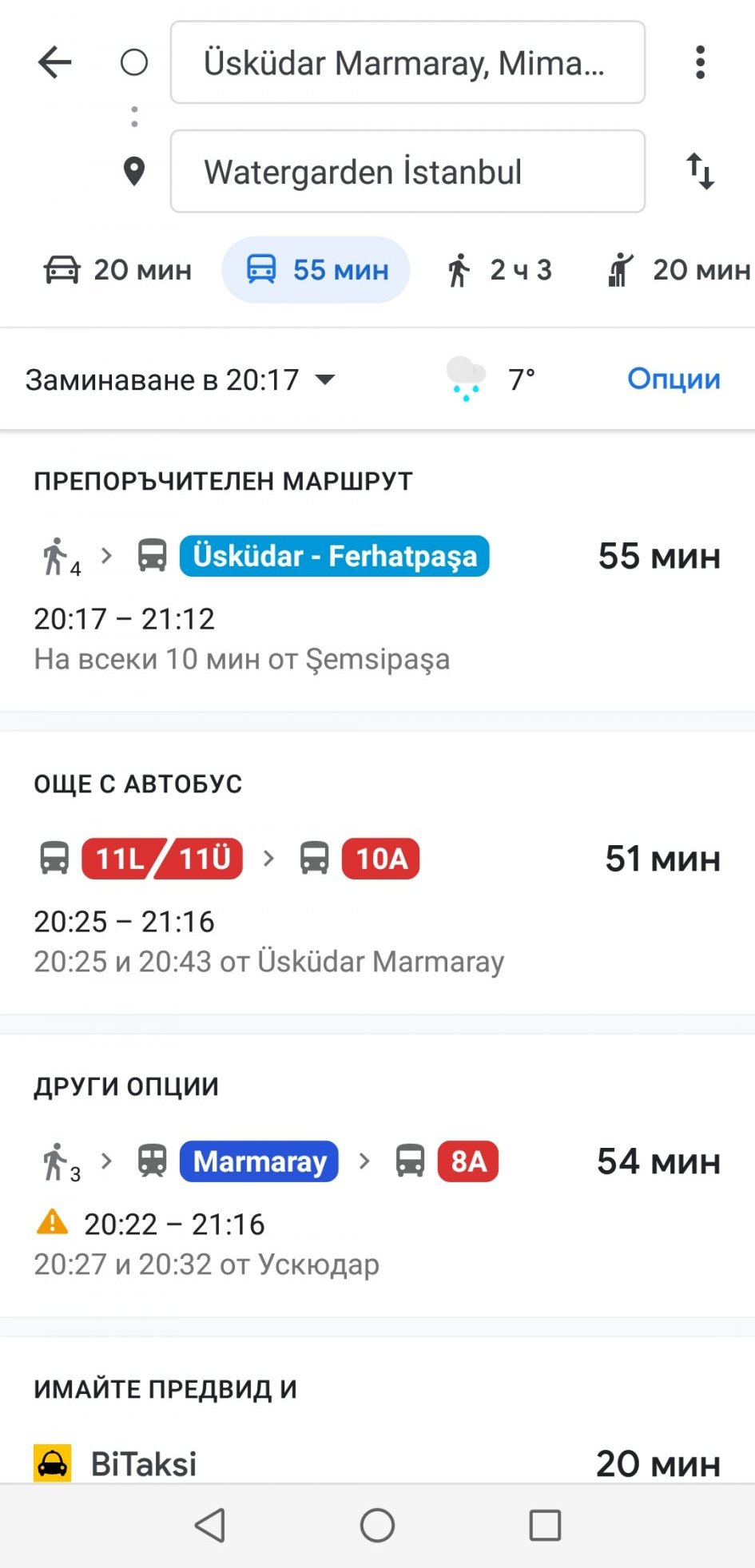This screenshot has width=755, height=1568.
Task: Open the "Опции" route options link
Action: (674, 379)
